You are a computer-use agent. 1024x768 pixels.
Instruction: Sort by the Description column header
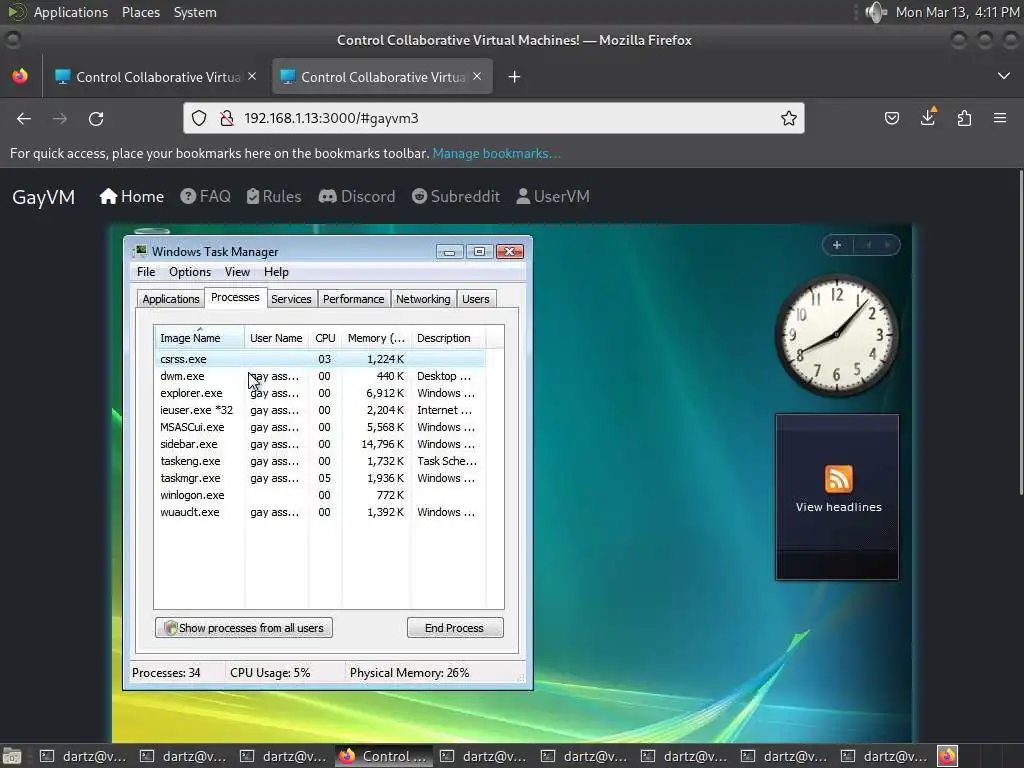pyautogui.click(x=448, y=338)
